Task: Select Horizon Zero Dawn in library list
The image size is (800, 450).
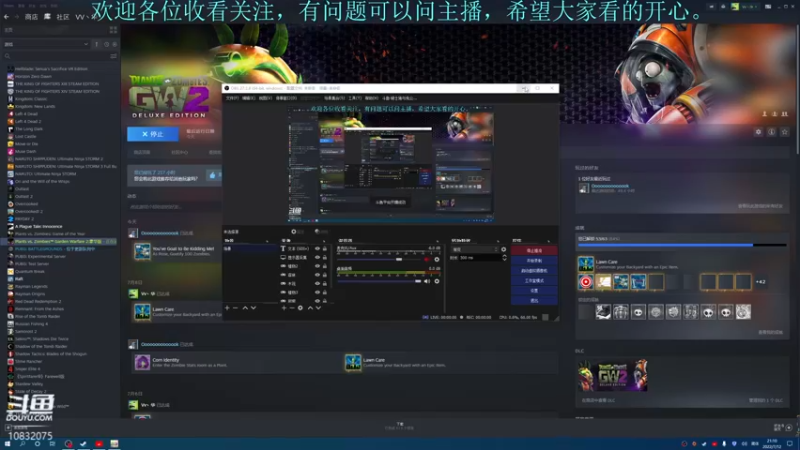Action: point(33,77)
